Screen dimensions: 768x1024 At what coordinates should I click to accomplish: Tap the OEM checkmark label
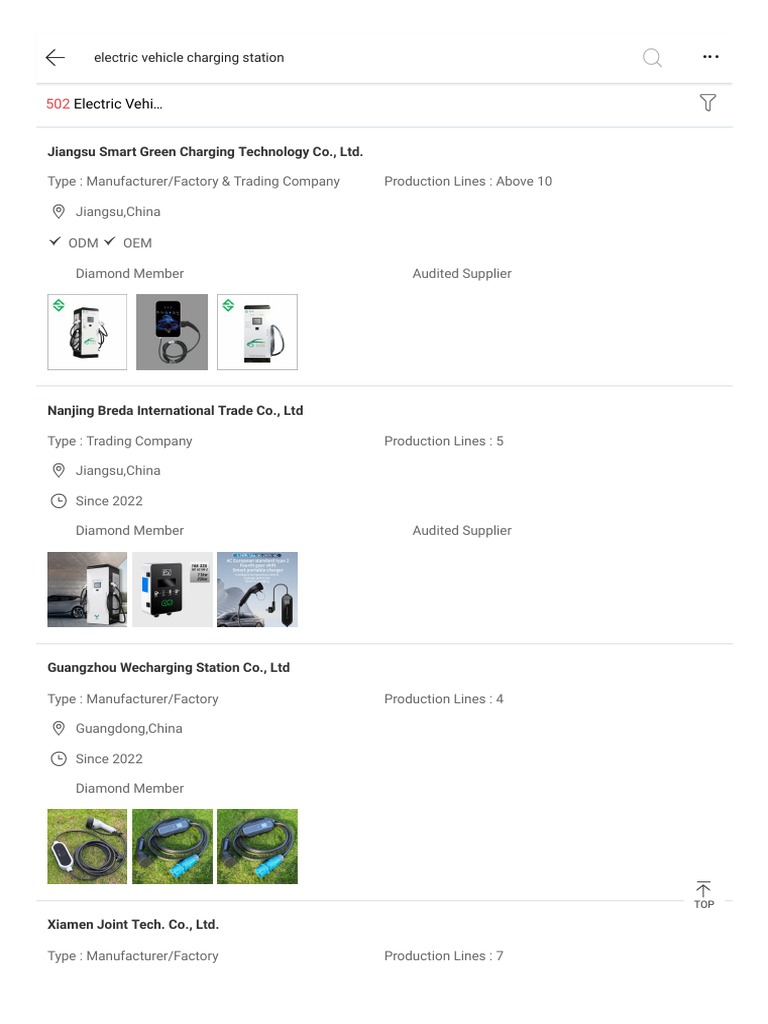tap(128, 242)
